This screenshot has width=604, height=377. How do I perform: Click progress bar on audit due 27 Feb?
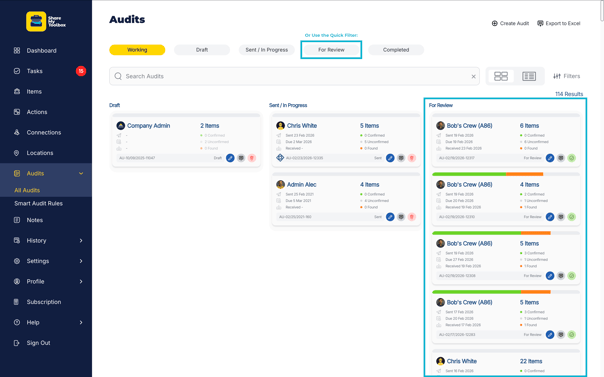point(506,233)
